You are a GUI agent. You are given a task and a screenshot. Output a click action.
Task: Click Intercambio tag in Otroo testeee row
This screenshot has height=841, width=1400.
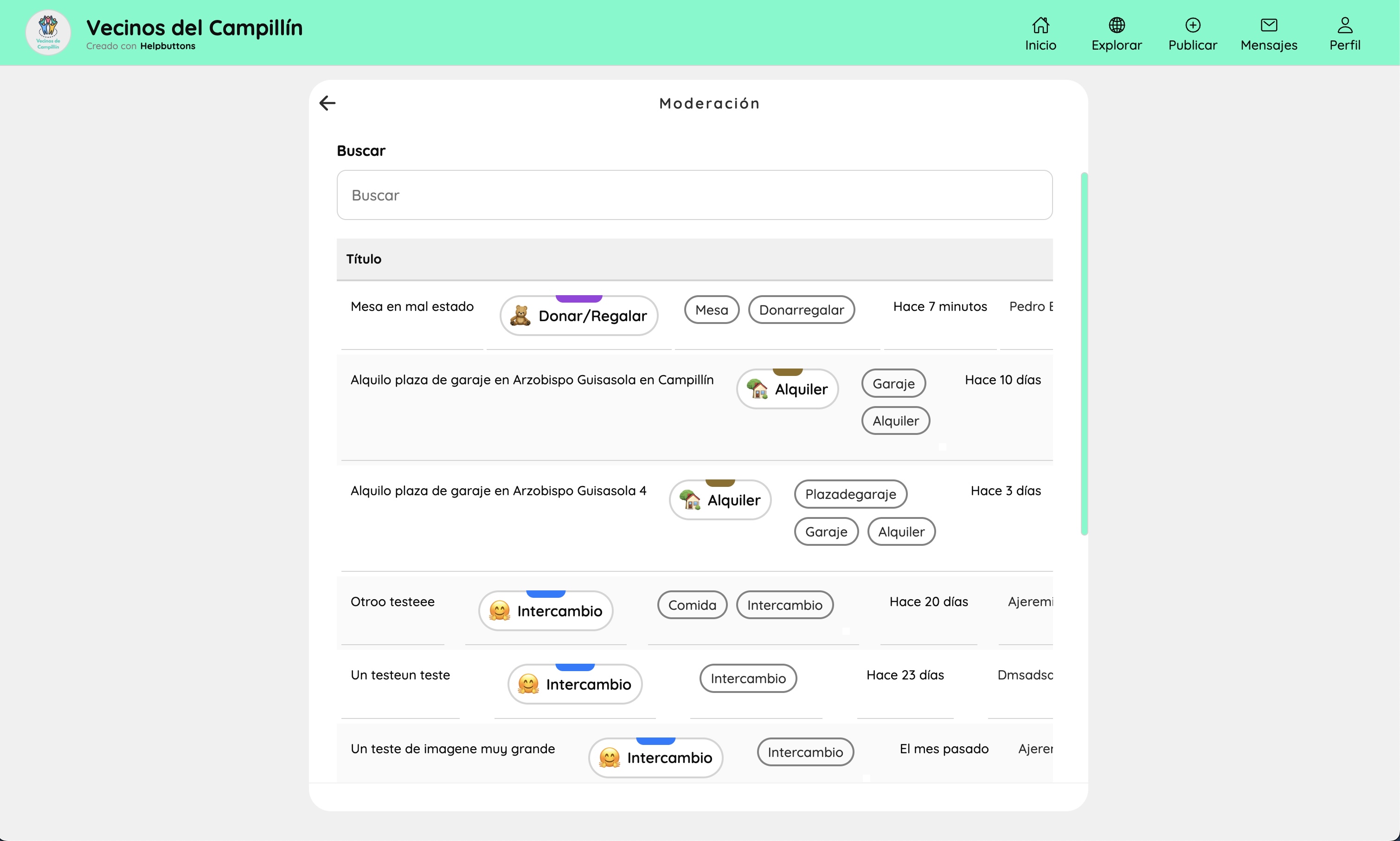785,605
